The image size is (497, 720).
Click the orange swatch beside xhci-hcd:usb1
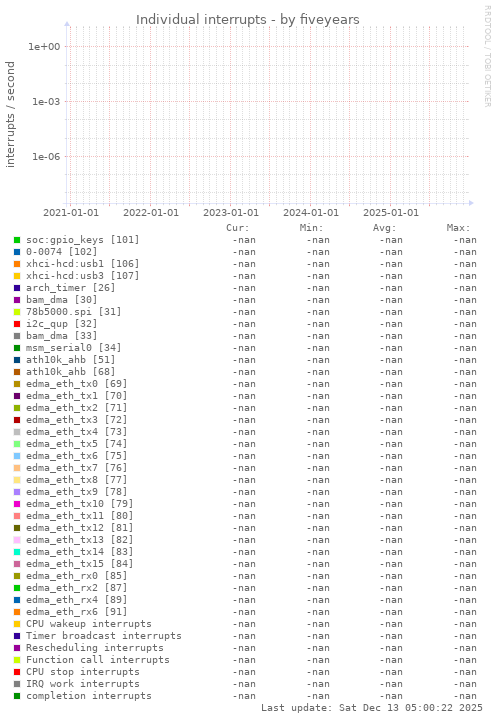(x=17, y=264)
